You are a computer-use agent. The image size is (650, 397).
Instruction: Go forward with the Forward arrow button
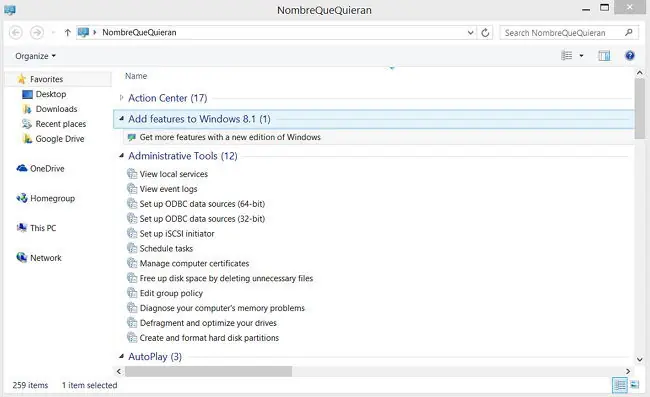pos(37,32)
